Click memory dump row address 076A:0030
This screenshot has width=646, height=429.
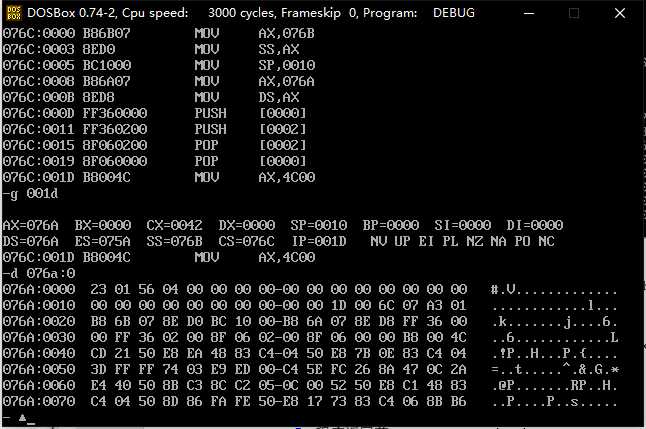[39, 338]
